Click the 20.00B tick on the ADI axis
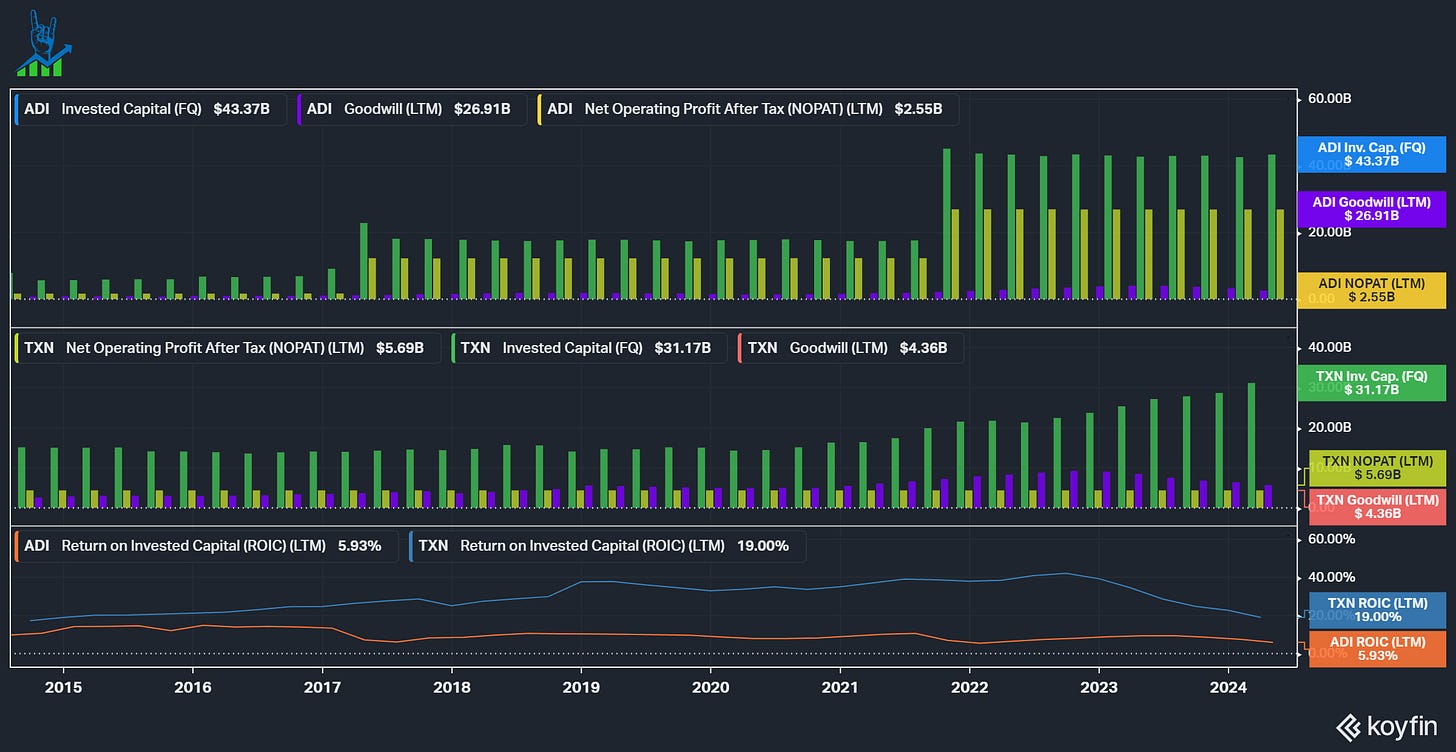 pos(1329,232)
